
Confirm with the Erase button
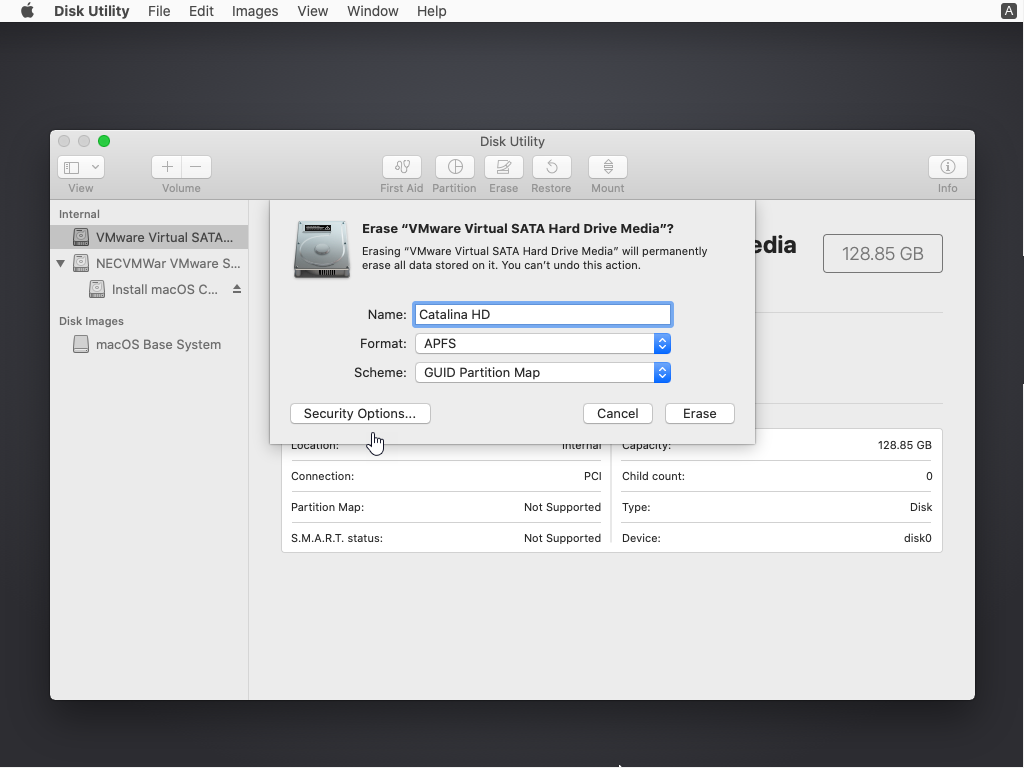[699, 413]
